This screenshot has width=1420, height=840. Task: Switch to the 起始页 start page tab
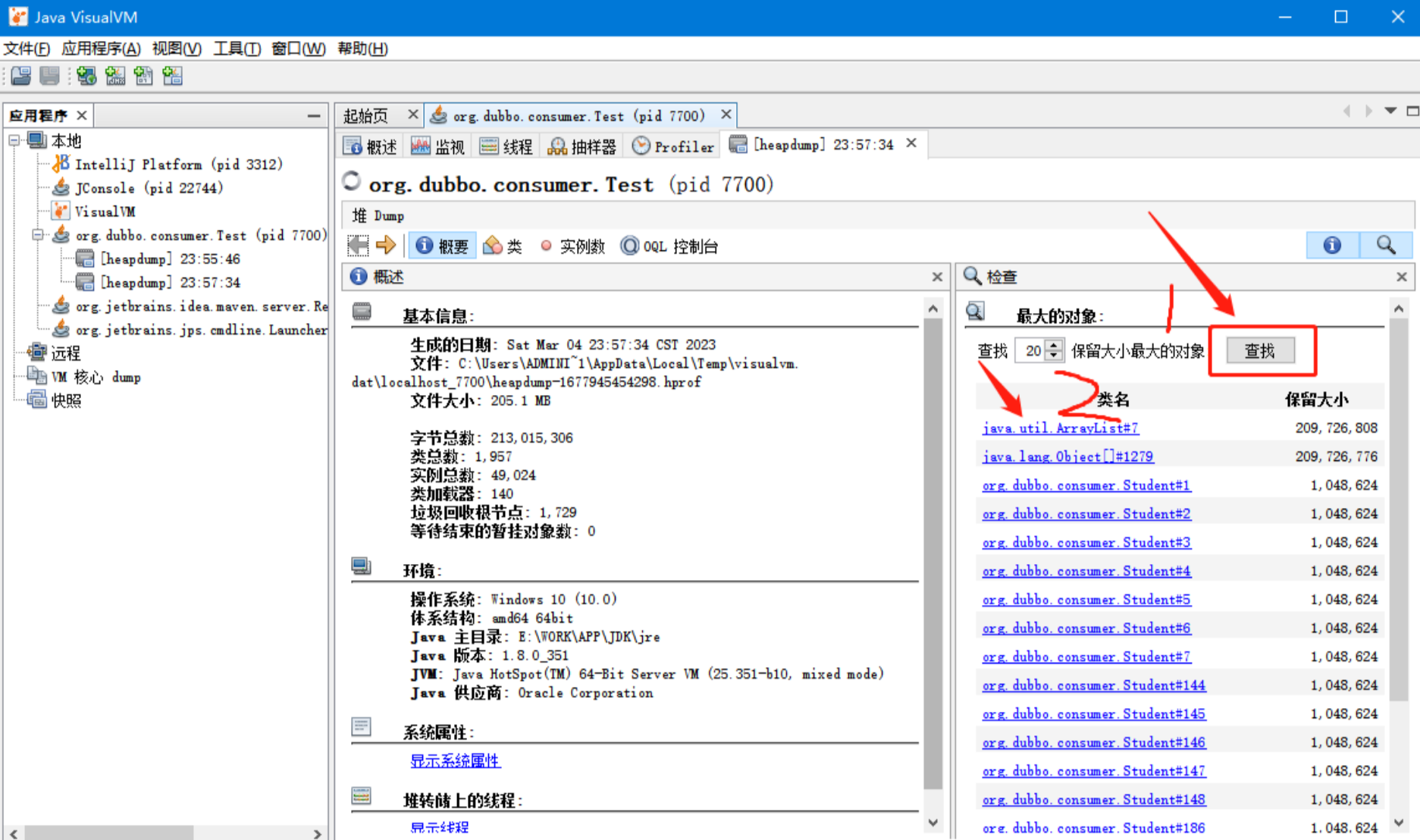click(365, 115)
